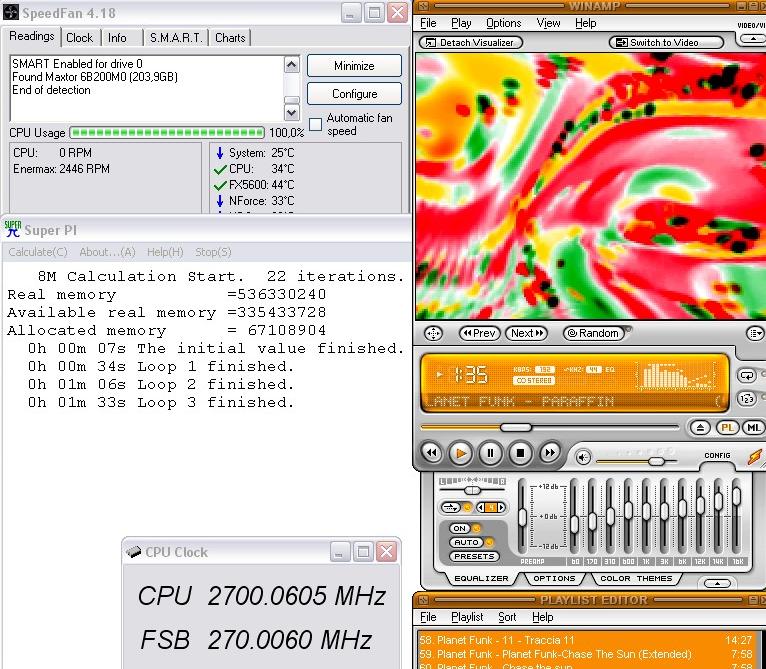Open SpeedFan's Clock tab
This screenshot has height=669, width=766.
[79, 38]
